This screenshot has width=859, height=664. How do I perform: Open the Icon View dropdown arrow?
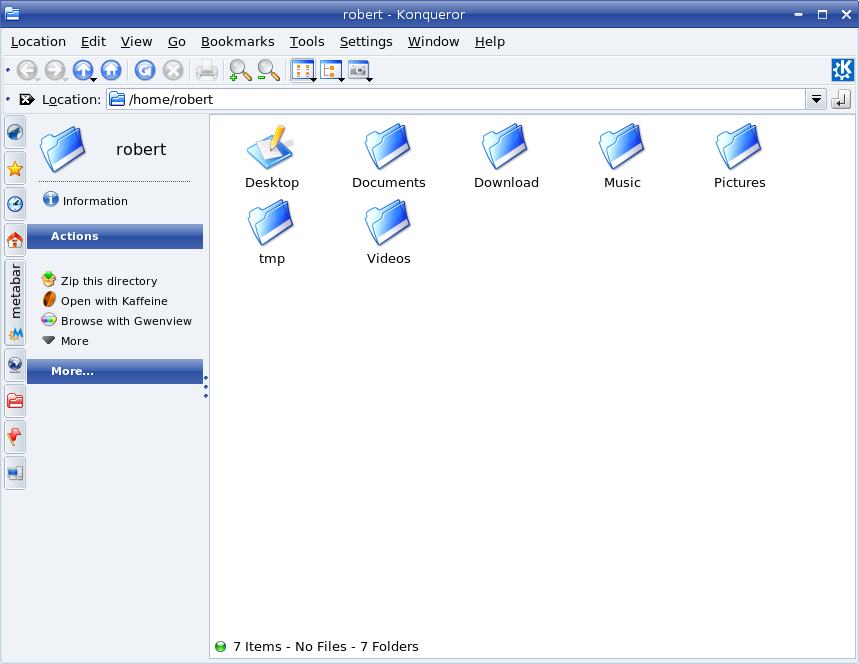[314, 80]
